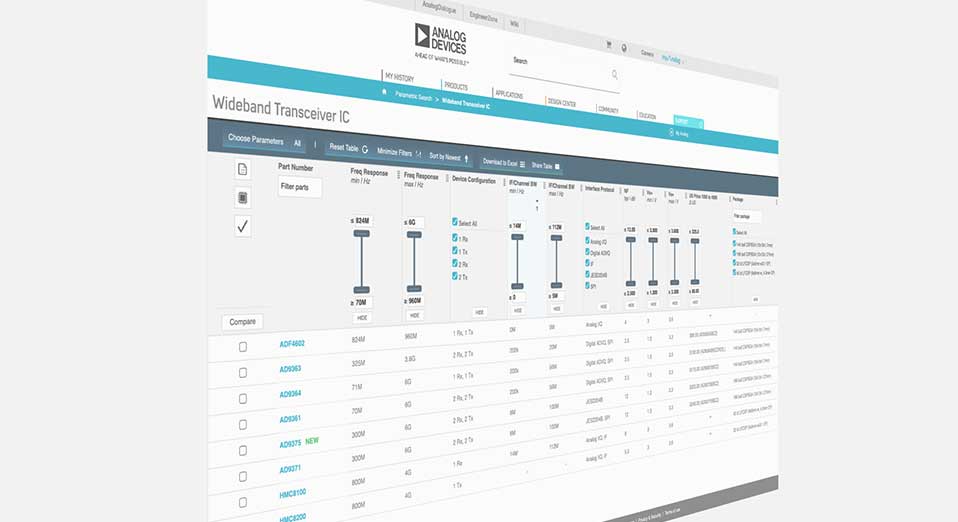
Task: Click the Download to Excel list icon
Action: coord(522,164)
